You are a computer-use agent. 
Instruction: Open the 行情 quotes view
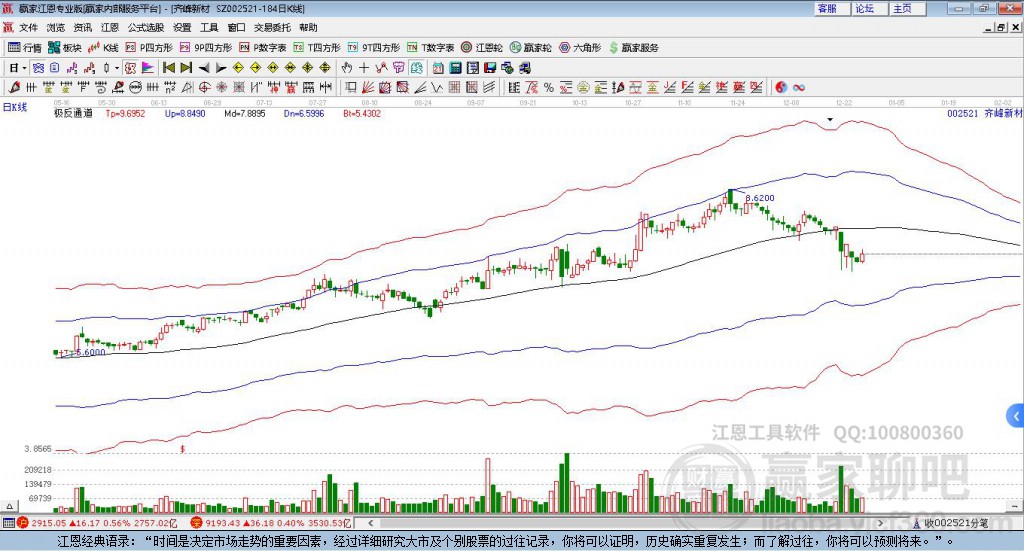point(25,48)
